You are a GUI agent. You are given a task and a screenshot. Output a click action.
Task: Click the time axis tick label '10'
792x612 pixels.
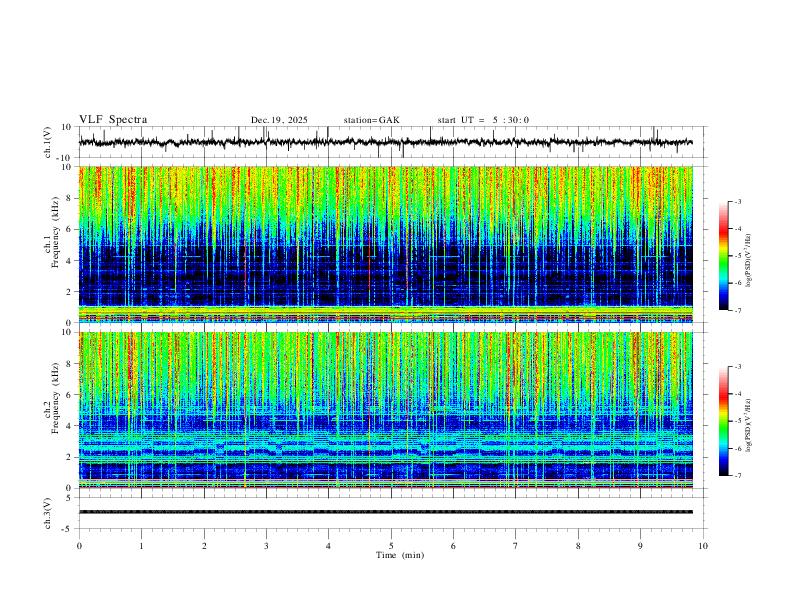point(703,546)
